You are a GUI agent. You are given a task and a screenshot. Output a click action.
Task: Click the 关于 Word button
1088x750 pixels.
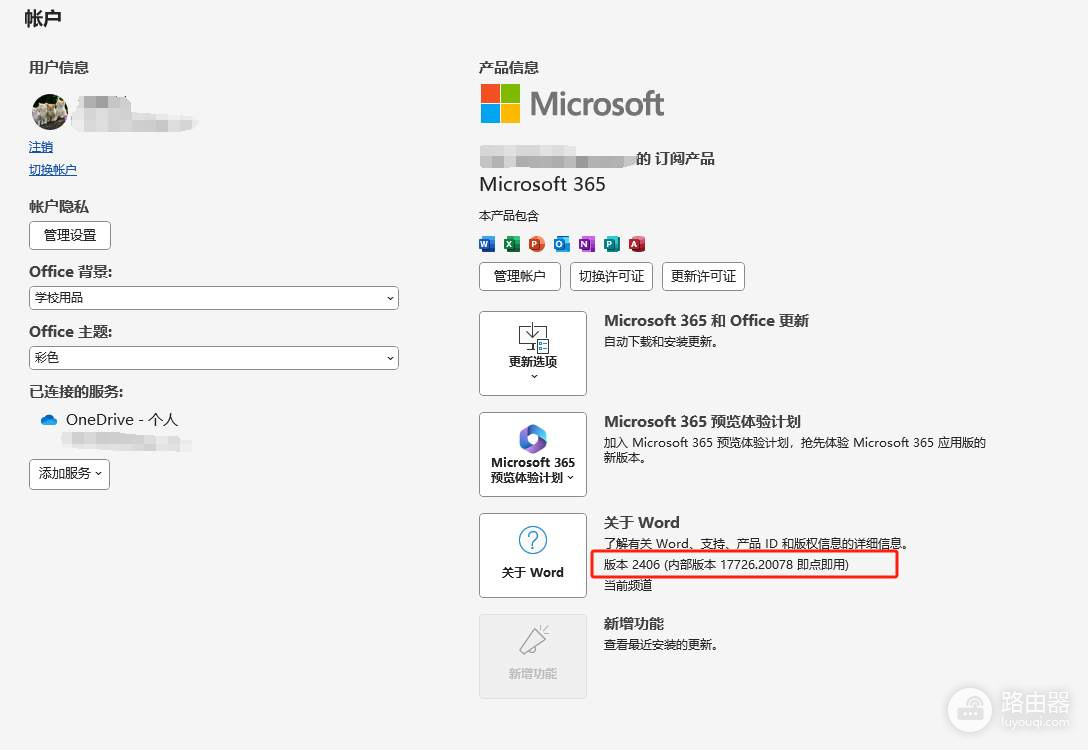[533, 555]
